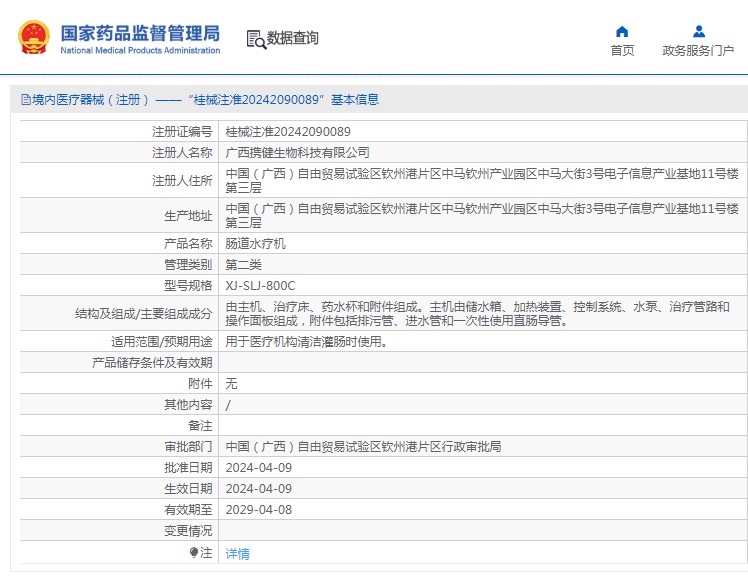Go to 首页 navigation item

[x=622, y=51]
